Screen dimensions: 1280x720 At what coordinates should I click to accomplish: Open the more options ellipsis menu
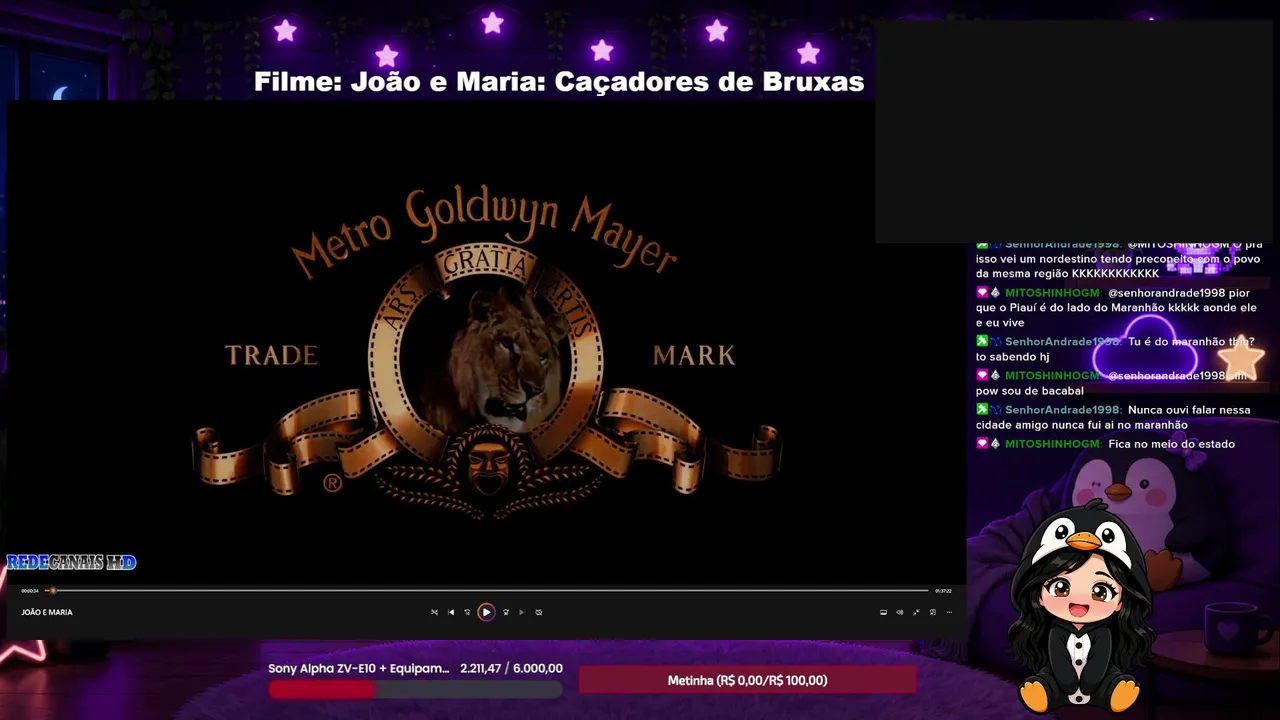949,612
